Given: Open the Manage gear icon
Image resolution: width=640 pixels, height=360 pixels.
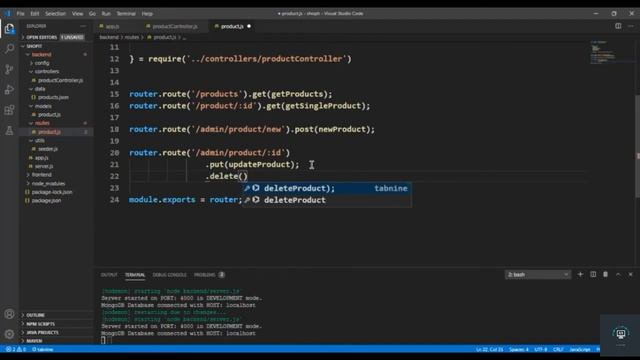Looking at the screenshot, I should coord(9,334).
